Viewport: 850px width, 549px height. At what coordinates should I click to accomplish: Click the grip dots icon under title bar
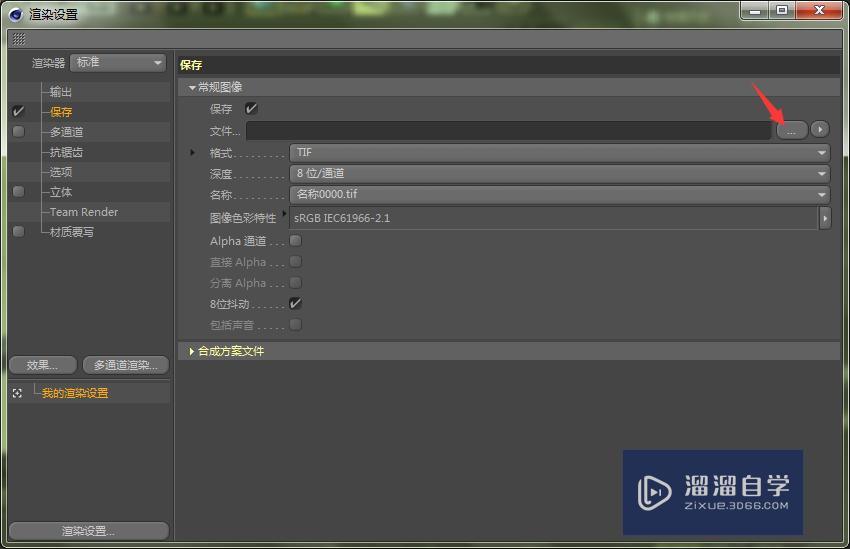(x=19, y=39)
